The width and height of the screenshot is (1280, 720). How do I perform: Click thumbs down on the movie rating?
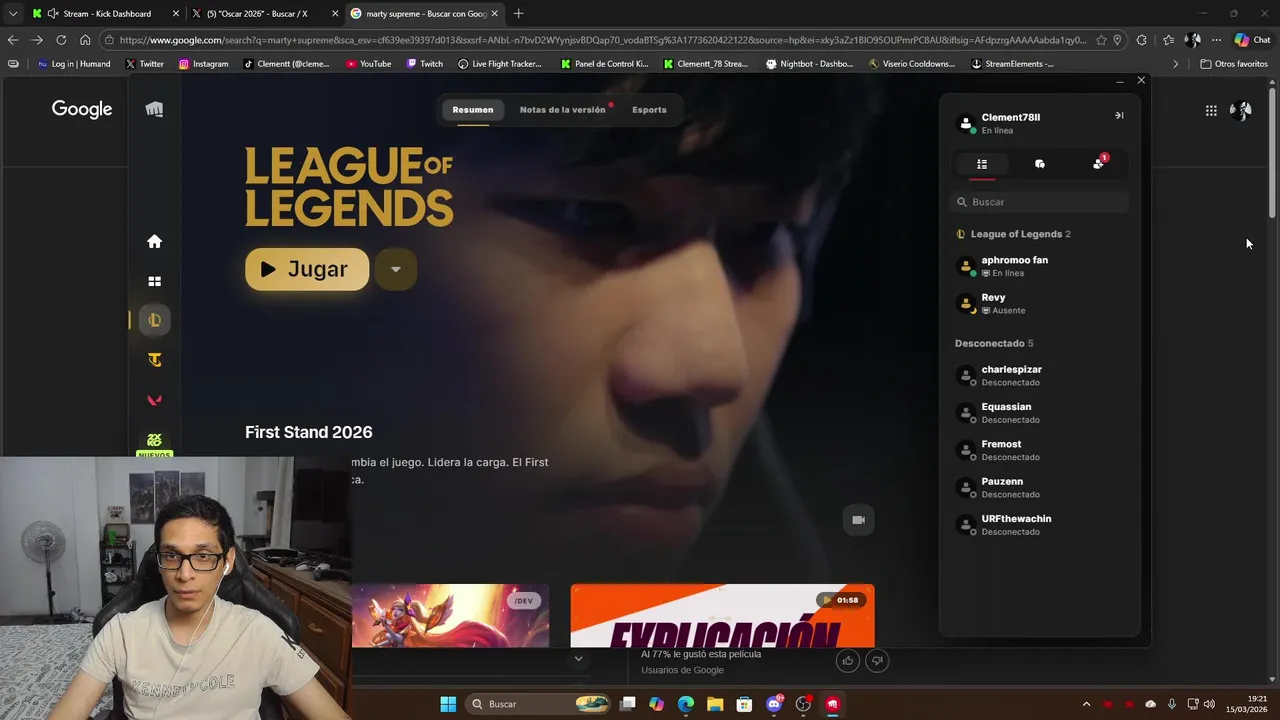[x=877, y=661]
